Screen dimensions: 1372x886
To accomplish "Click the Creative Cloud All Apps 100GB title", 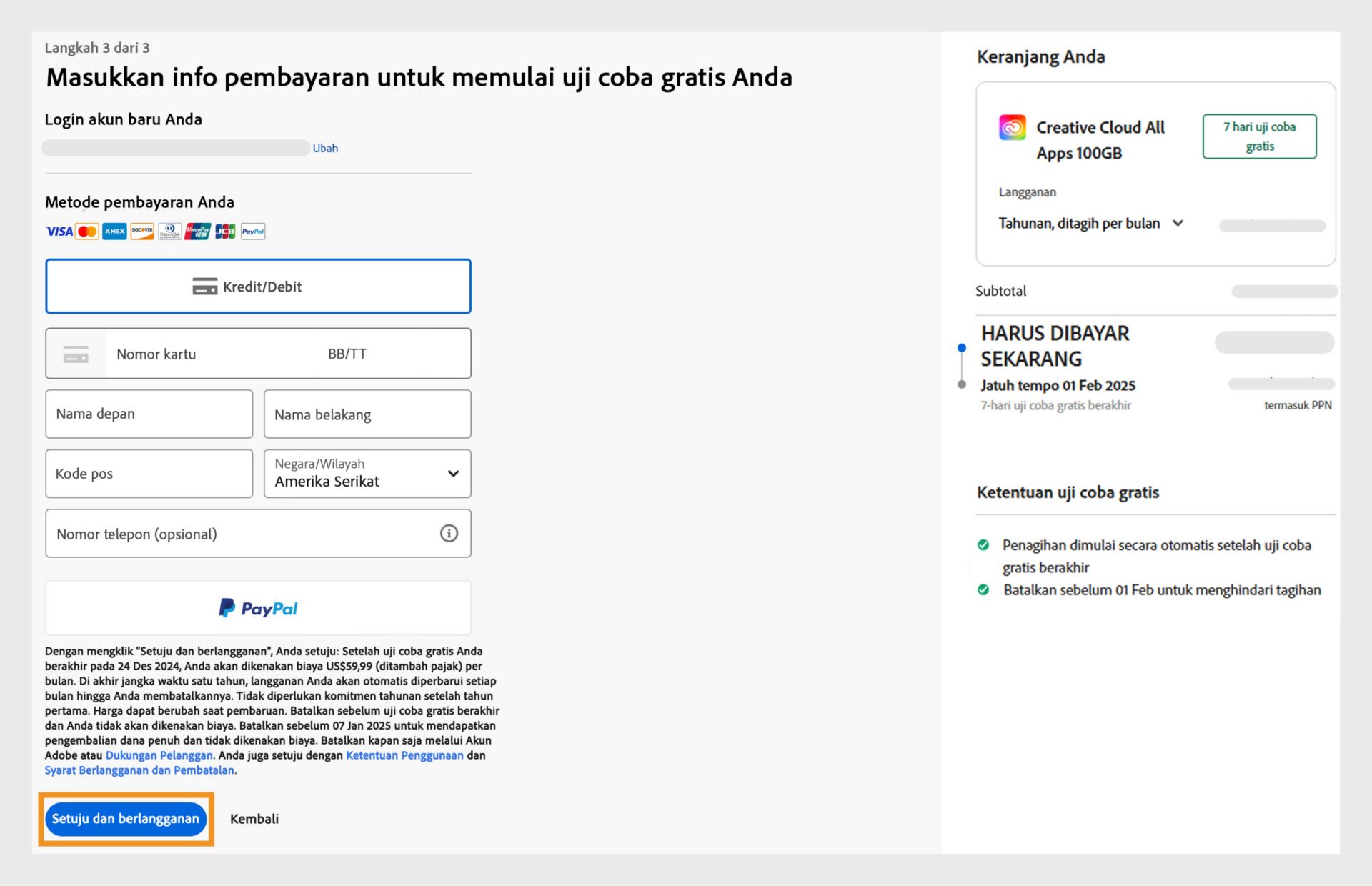I will click(x=1100, y=140).
